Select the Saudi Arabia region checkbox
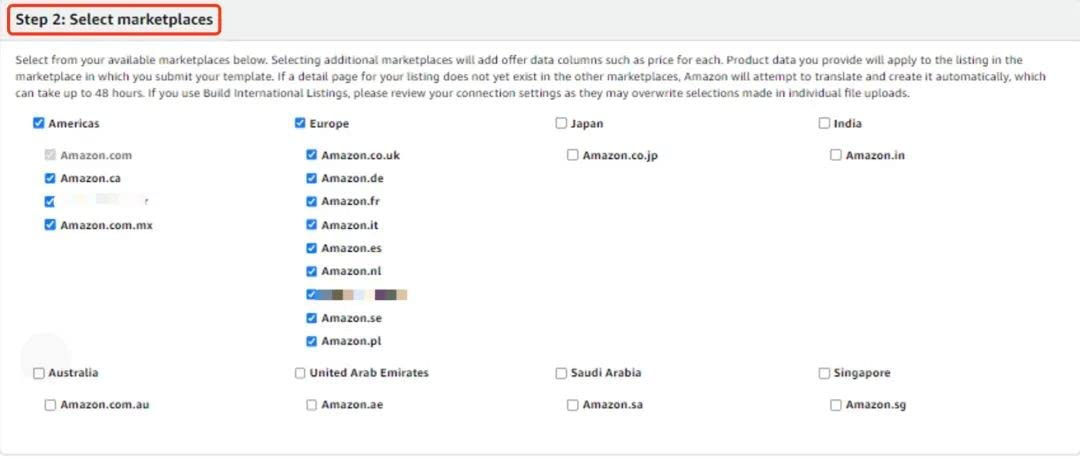 pos(561,373)
